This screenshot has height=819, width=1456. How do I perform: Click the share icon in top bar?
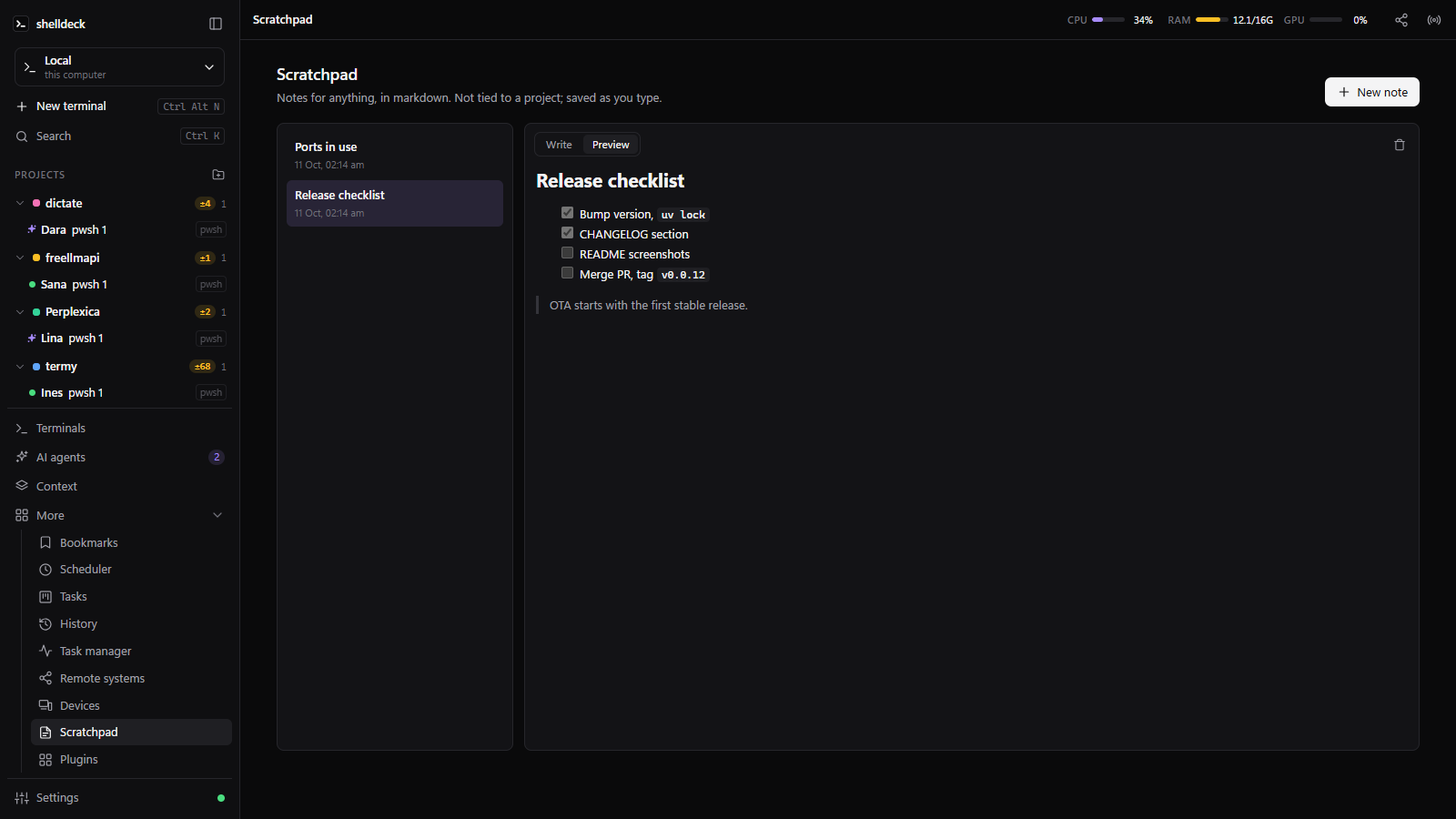click(1401, 20)
